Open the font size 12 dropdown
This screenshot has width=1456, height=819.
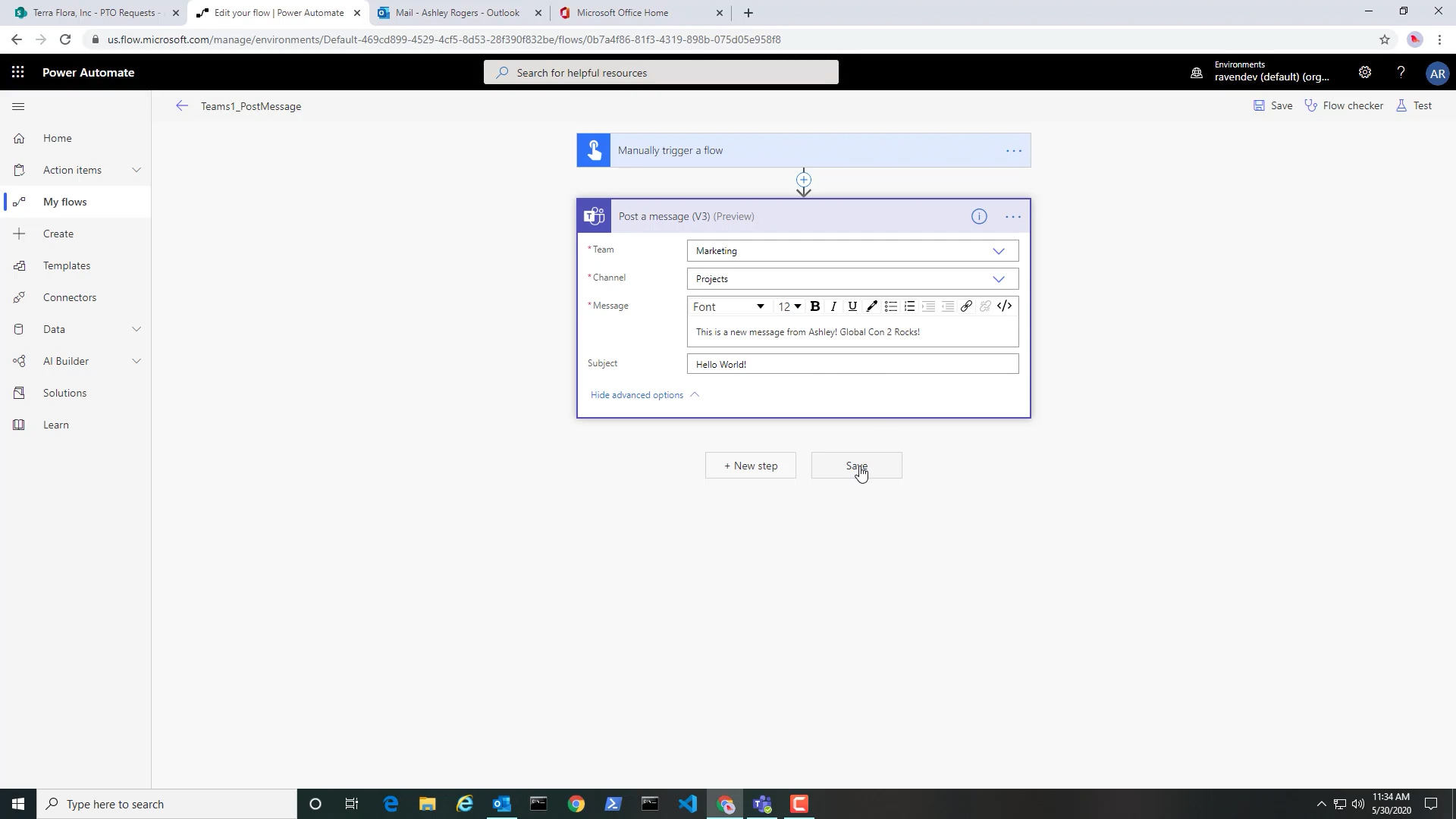point(789,306)
